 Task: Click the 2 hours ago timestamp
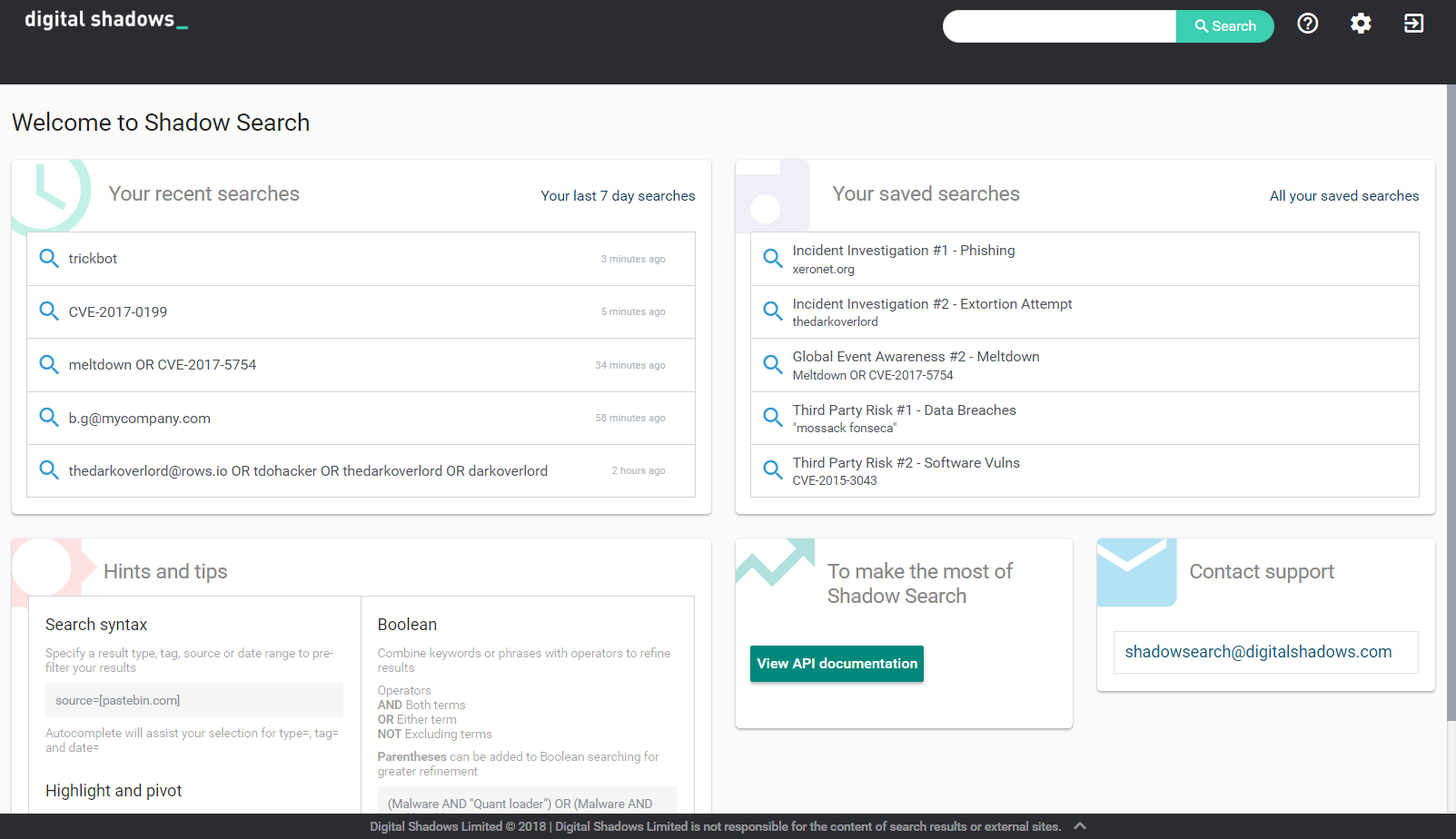pyautogui.click(x=639, y=470)
